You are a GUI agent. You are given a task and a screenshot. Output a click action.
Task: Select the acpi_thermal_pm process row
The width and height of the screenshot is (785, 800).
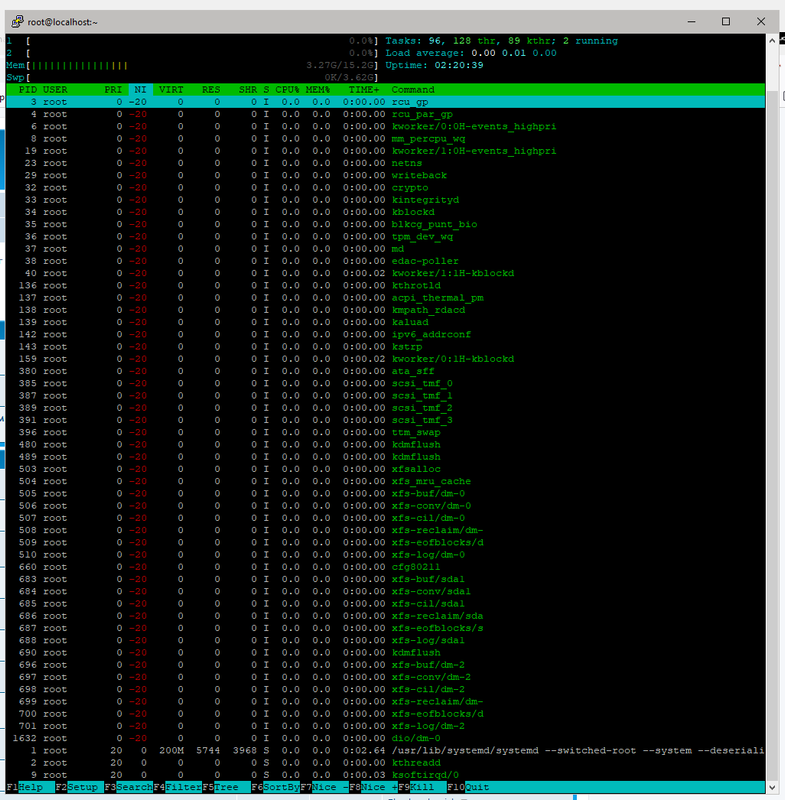(x=385, y=298)
